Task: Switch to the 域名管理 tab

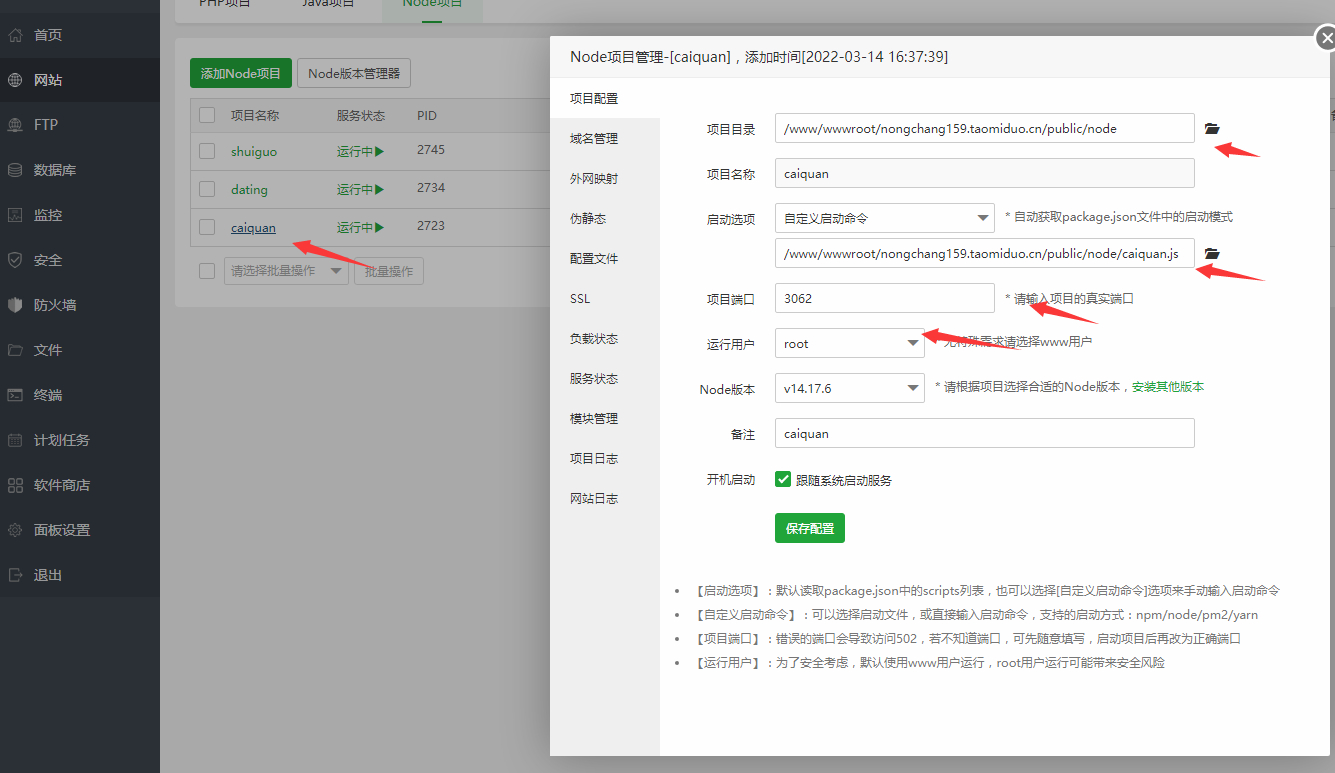Action: point(594,139)
